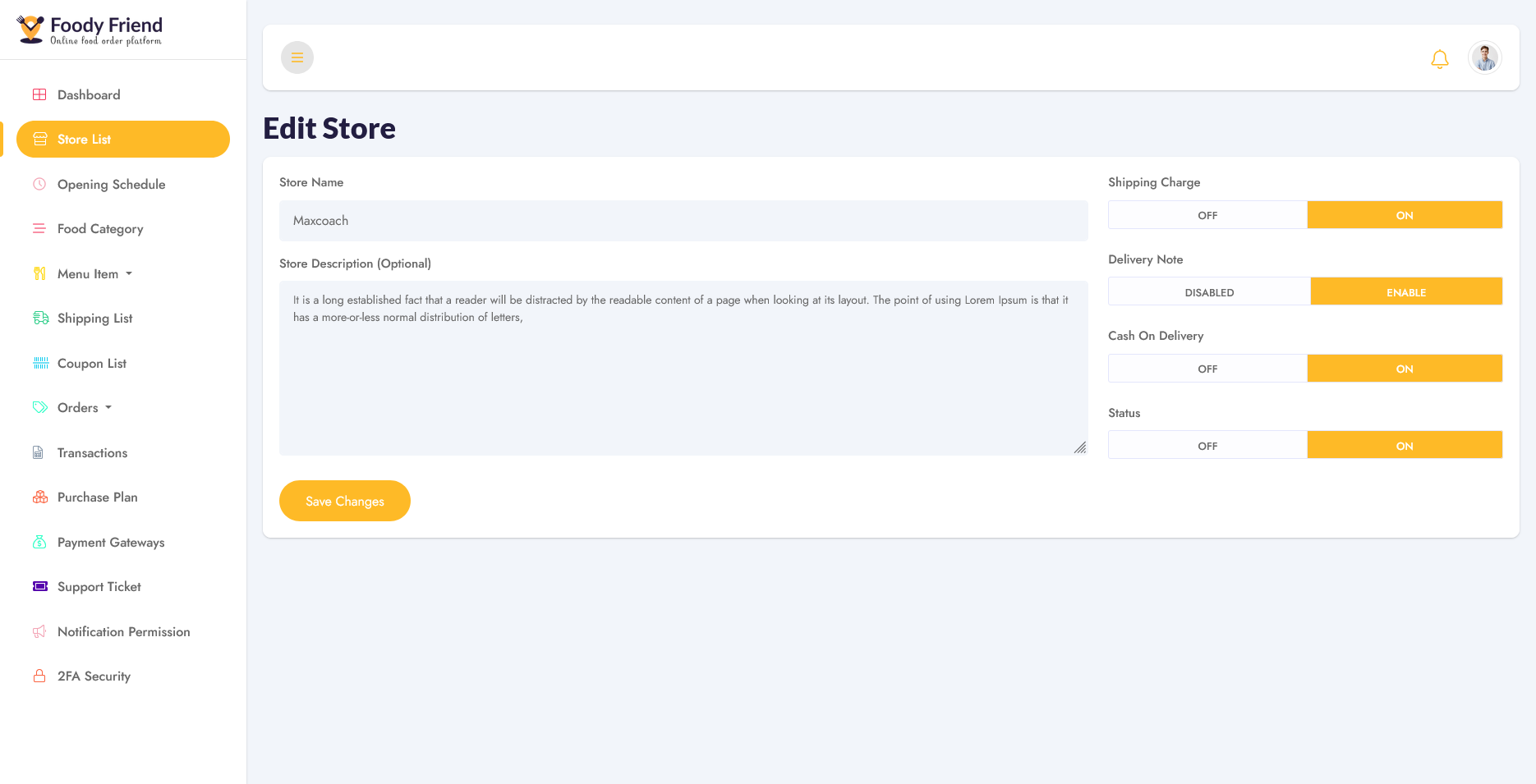
Task: Click the textarea resize handle
Action: point(1080,447)
